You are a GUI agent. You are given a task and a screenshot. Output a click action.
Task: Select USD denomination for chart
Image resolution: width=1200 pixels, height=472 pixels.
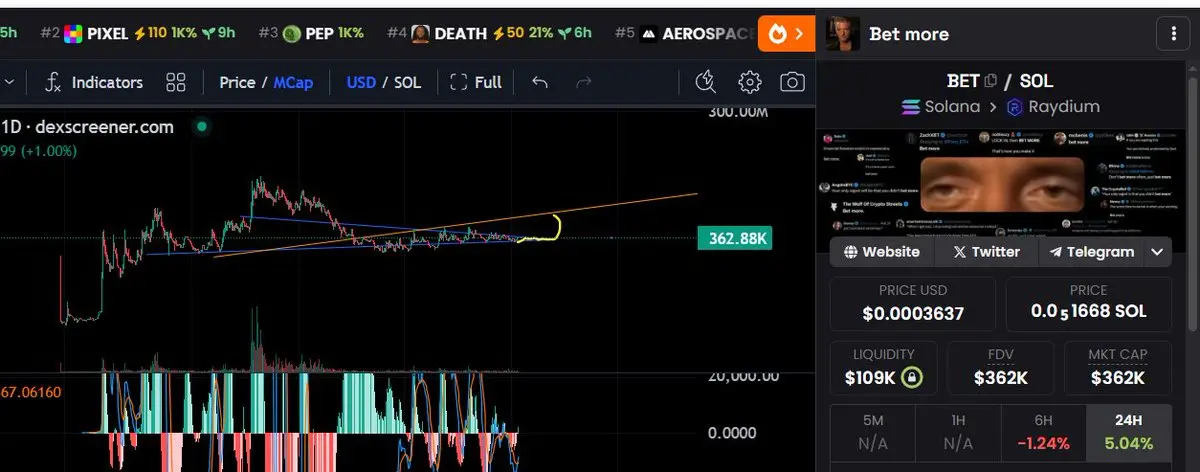coord(361,82)
